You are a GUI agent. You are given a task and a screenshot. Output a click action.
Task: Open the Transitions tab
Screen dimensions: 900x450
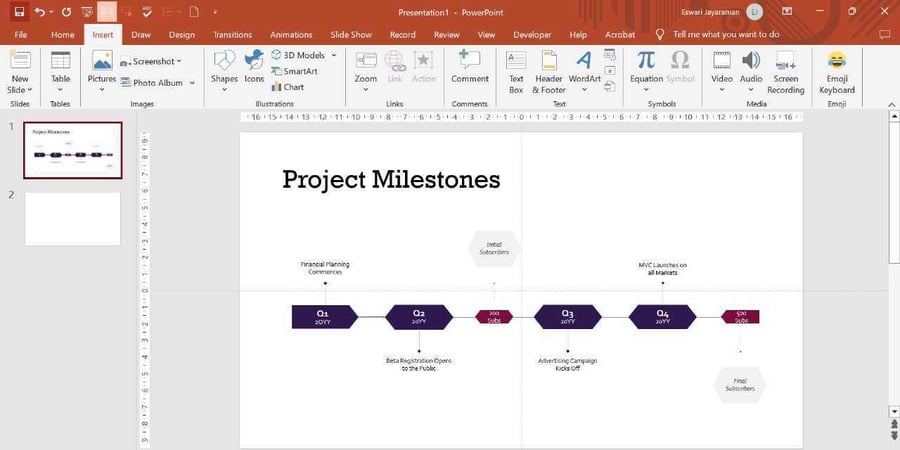232,34
